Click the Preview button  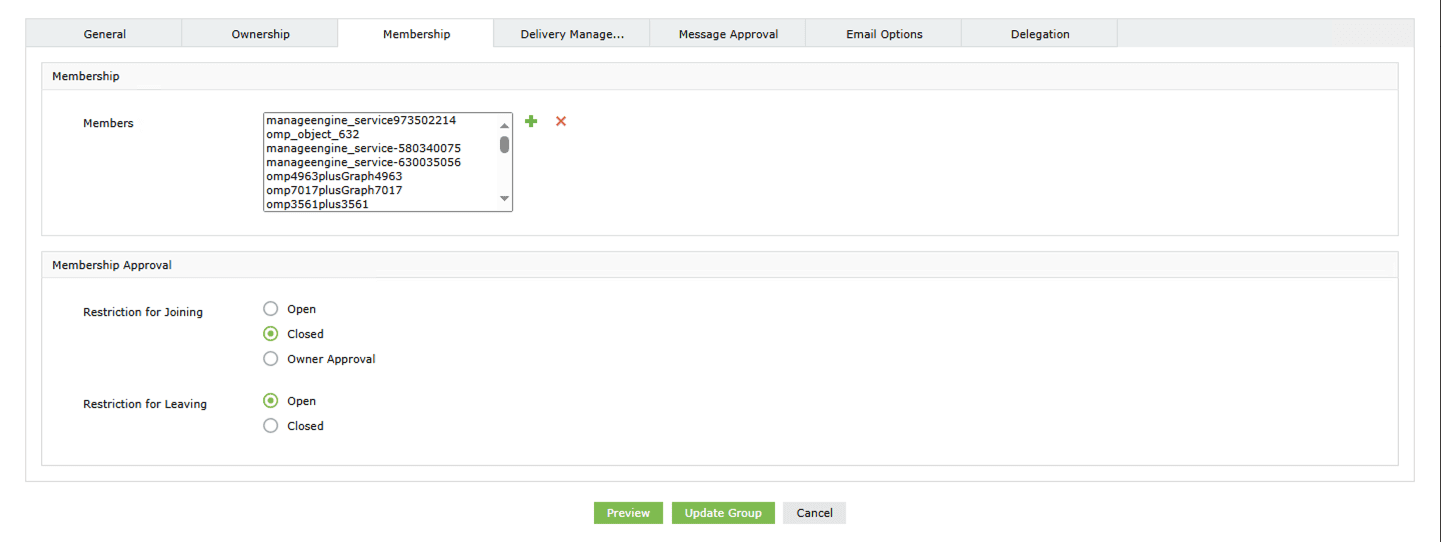coord(628,513)
